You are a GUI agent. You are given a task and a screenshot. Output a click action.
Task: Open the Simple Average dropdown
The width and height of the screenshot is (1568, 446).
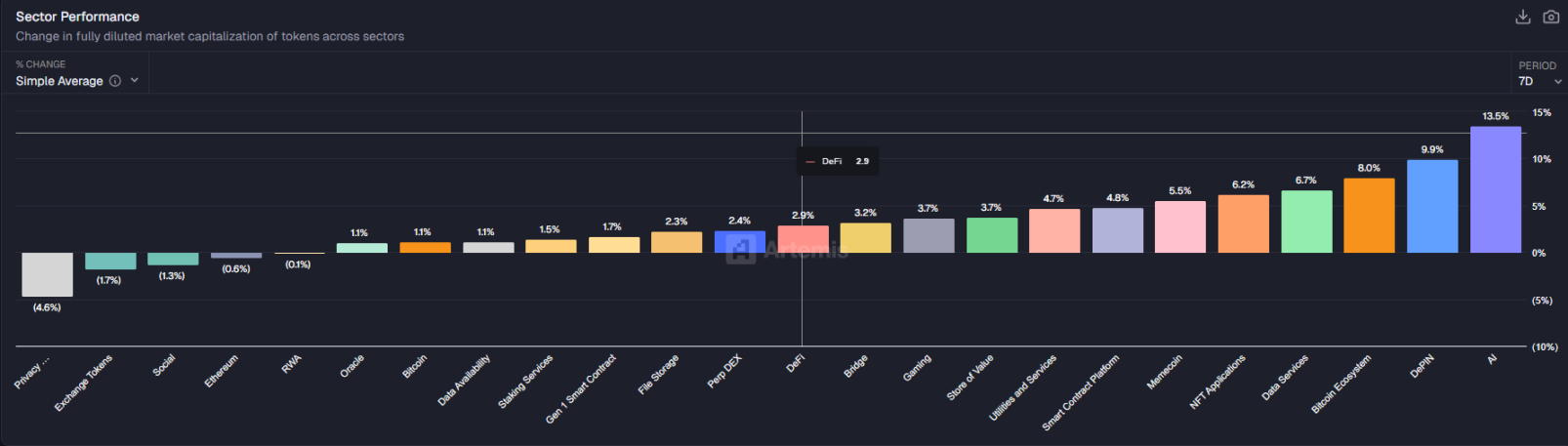click(x=60, y=81)
